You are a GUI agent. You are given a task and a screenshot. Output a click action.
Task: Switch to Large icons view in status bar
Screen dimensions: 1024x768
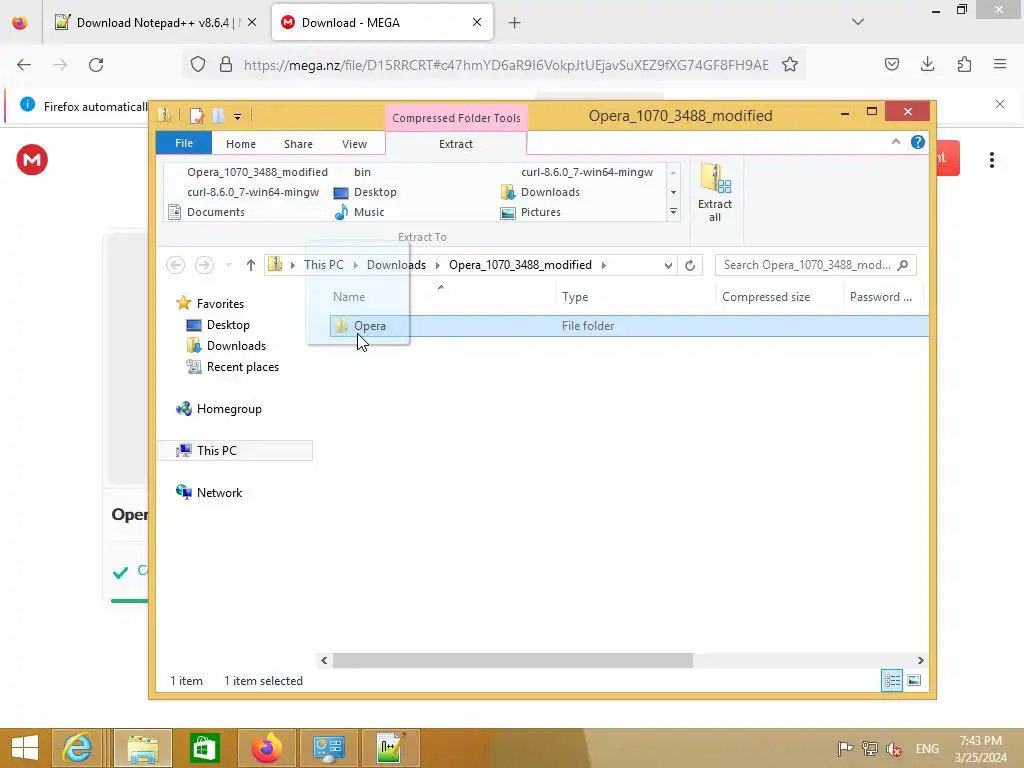[914, 680]
